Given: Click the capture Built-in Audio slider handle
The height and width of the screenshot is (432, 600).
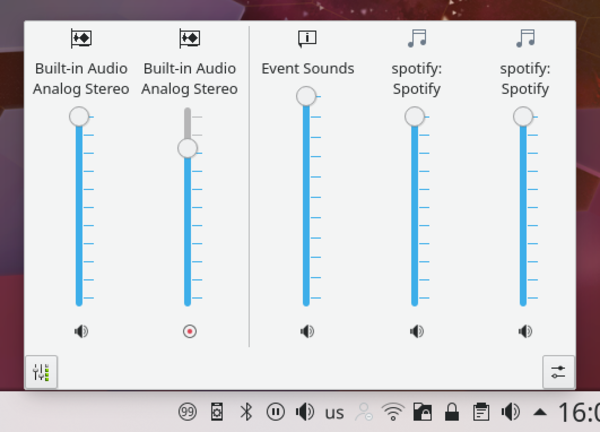Looking at the screenshot, I should click(187, 148).
